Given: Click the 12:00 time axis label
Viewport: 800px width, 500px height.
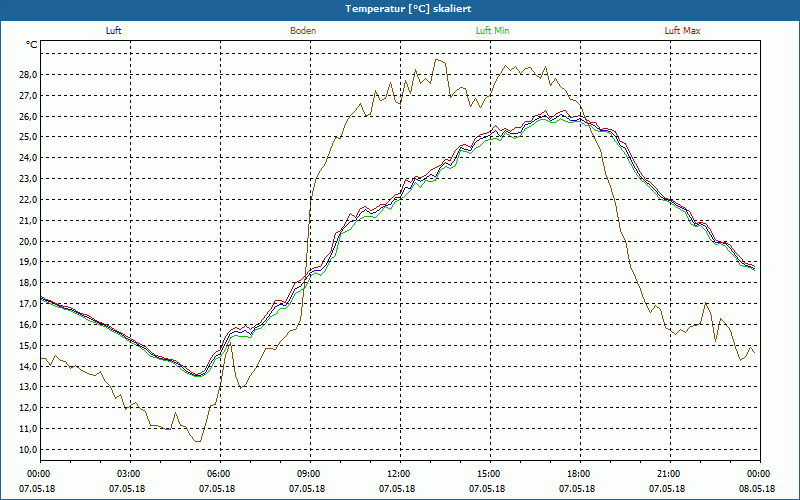Looking at the screenshot, I should point(400,474).
